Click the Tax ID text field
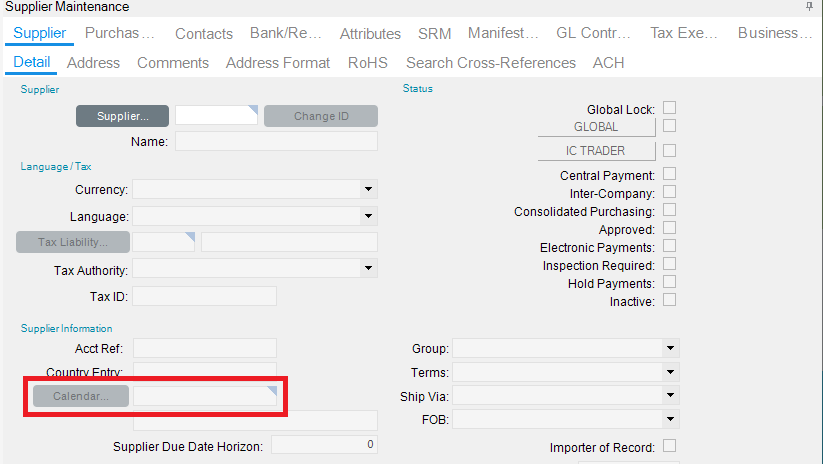 tap(204, 296)
